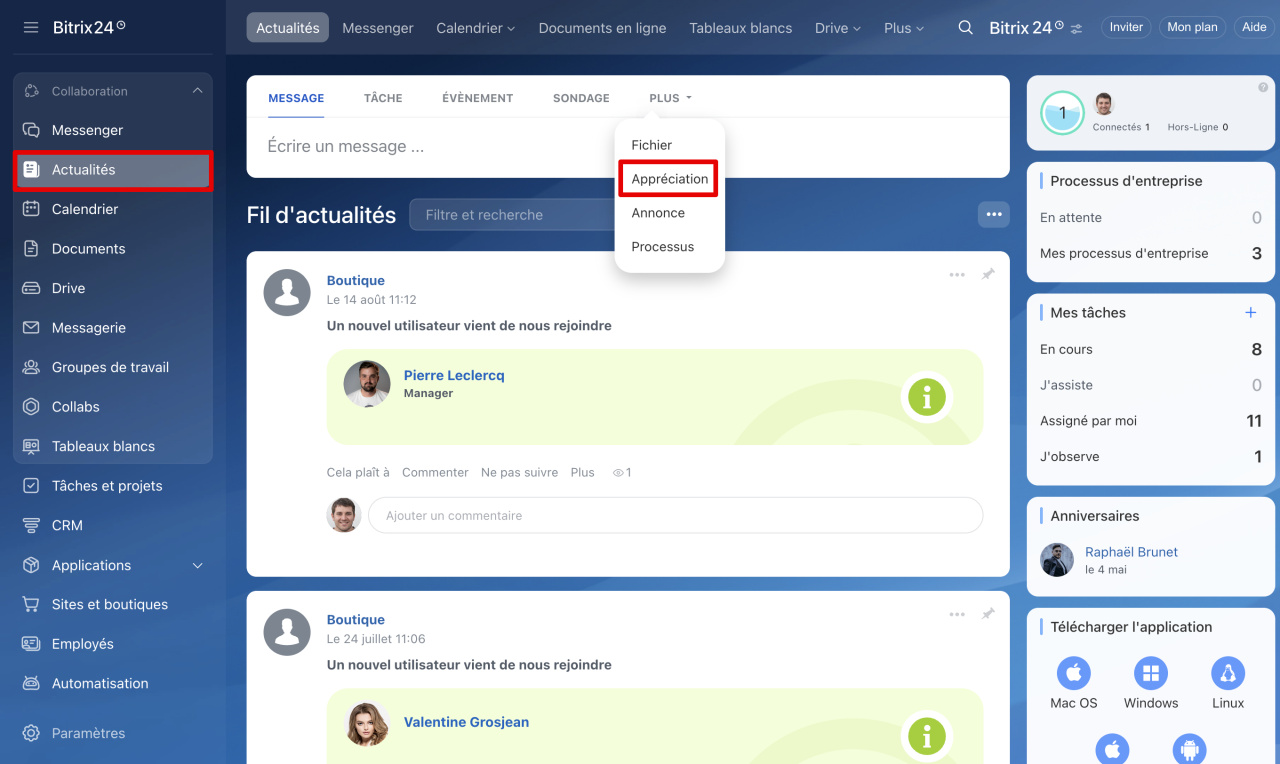Switch to Actualités top tab
This screenshot has height=764, width=1280.
pyautogui.click(x=288, y=28)
